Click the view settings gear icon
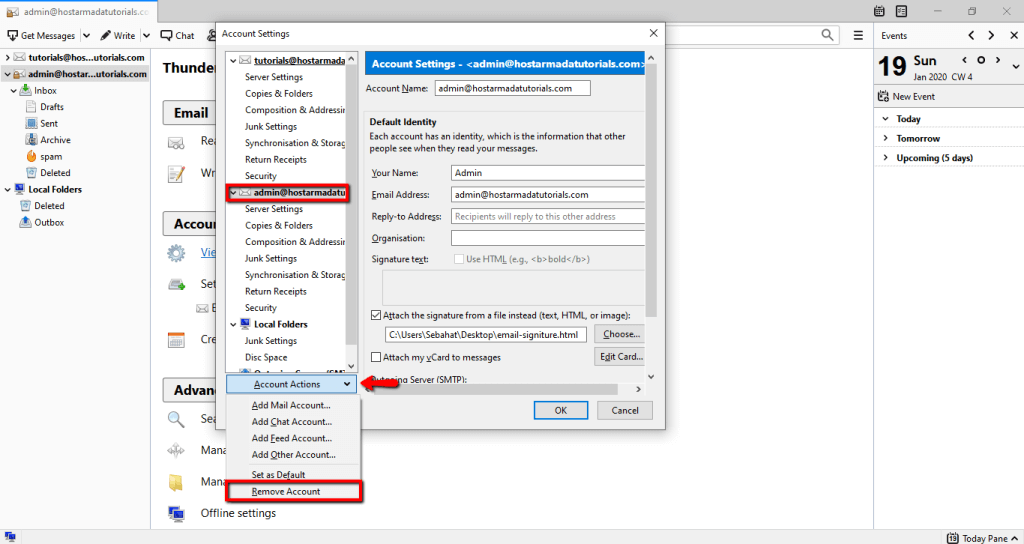The height and width of the screenshot is (544, 1024). click(176, 253)
